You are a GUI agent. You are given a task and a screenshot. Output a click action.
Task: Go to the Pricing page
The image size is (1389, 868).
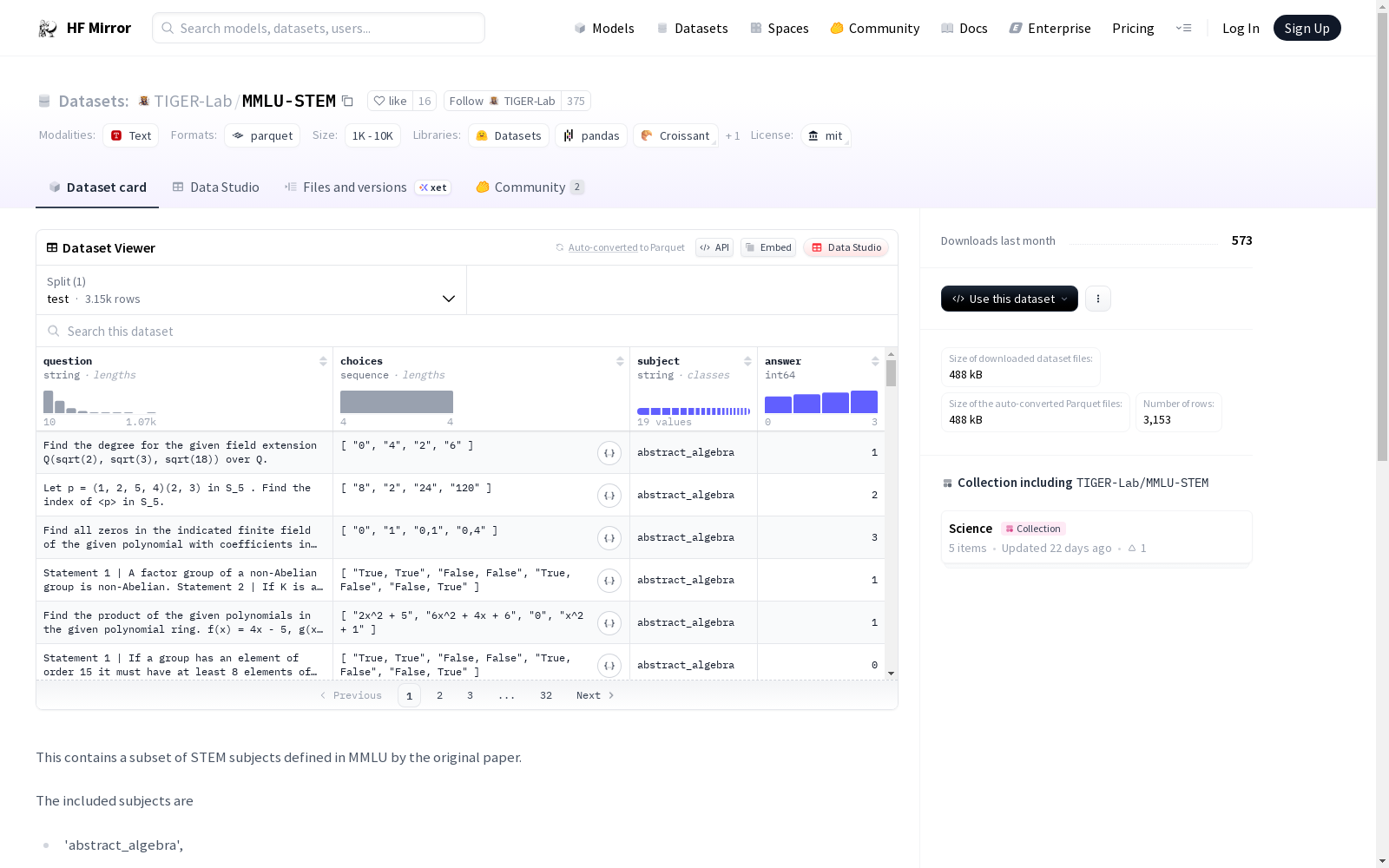(1133, 28)
